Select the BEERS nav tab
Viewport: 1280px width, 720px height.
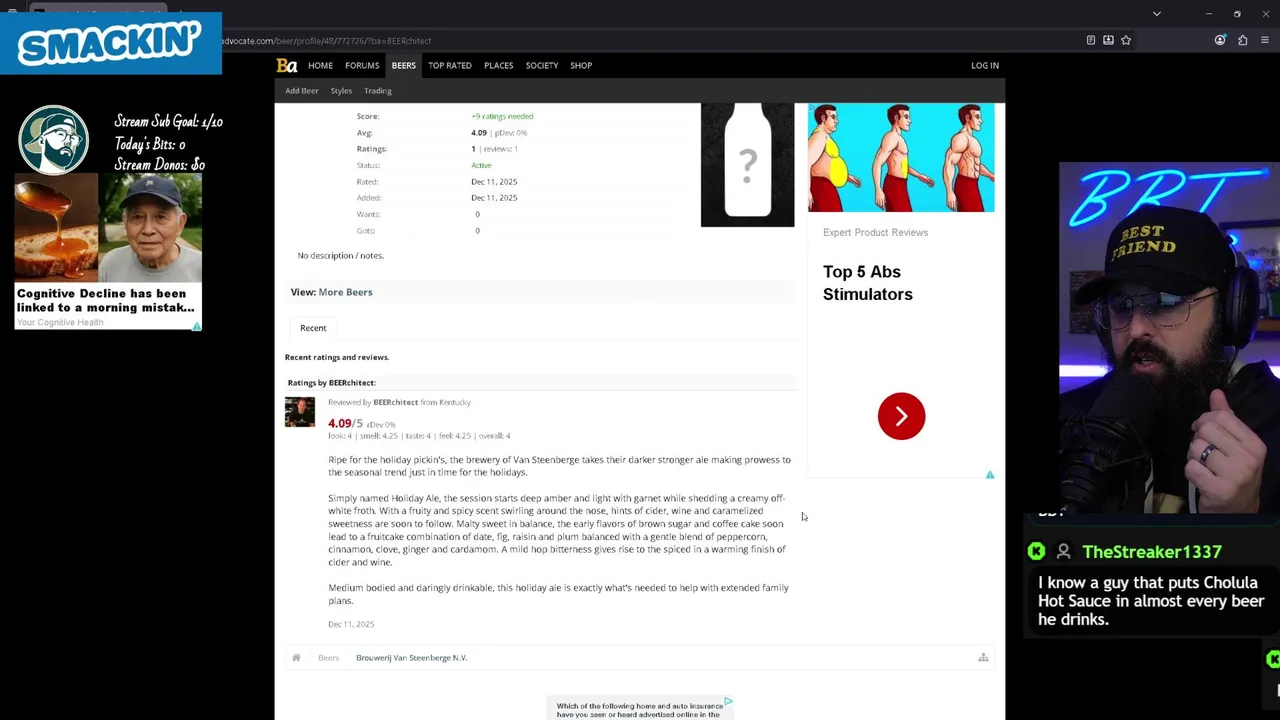404,66
